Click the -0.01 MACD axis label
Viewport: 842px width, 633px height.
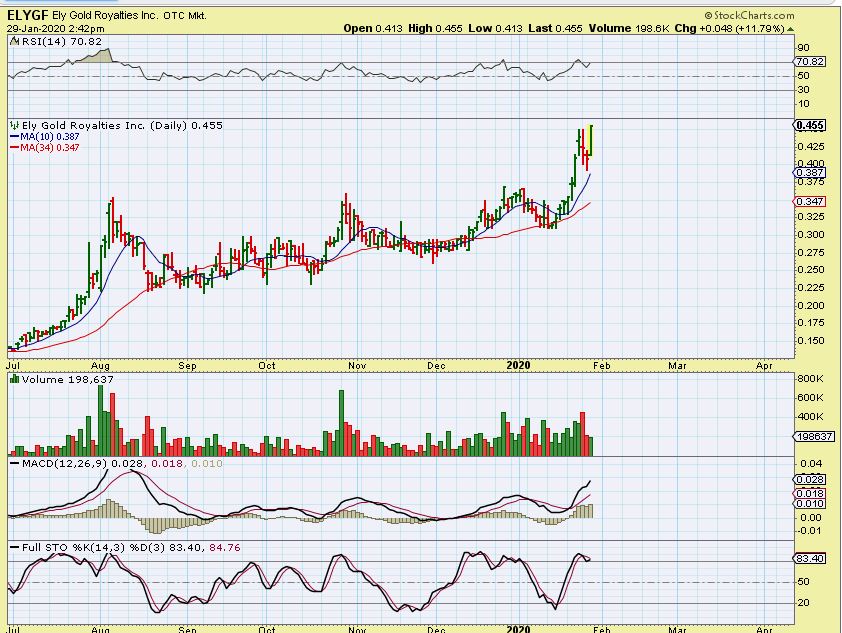tap(809, 531)
